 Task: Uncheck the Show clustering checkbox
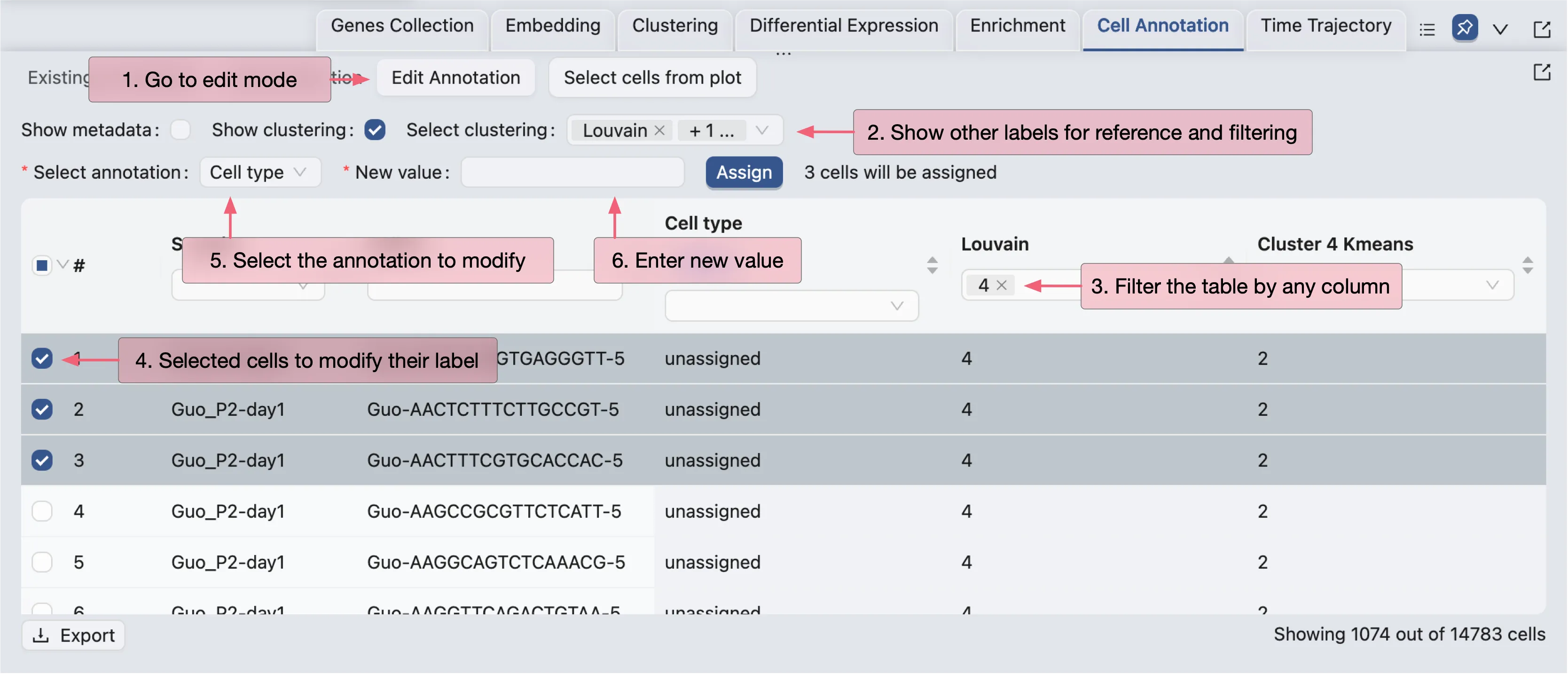375,130
